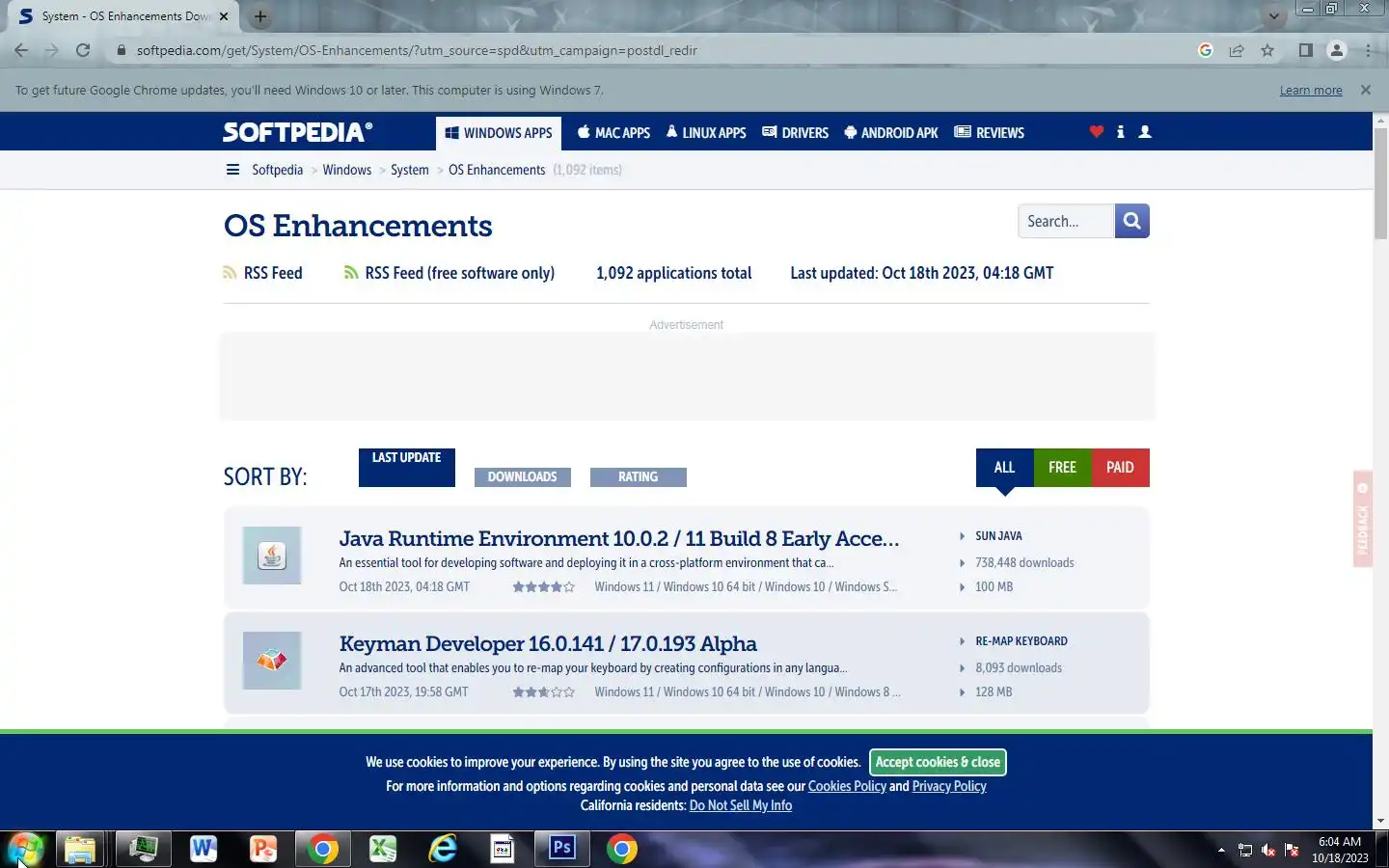The width and height of the screenshot is (1389, 868).
Task: Click the Java Runtime star rating
Action: [543, 586]
